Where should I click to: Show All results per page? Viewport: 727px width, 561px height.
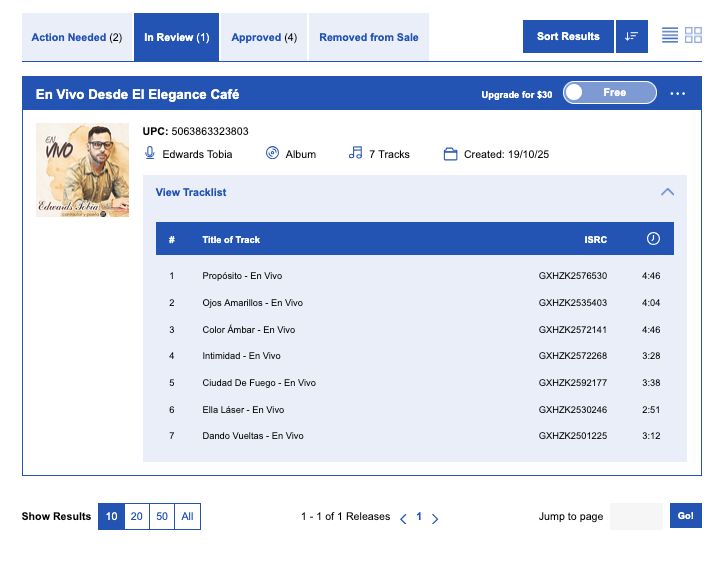coord(187,517)
